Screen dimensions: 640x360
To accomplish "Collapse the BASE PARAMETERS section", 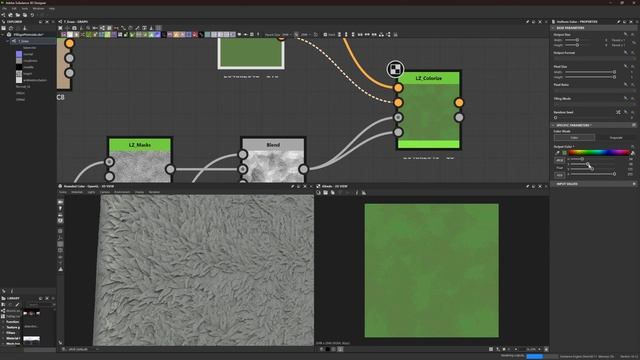I will tap(553, 28).
